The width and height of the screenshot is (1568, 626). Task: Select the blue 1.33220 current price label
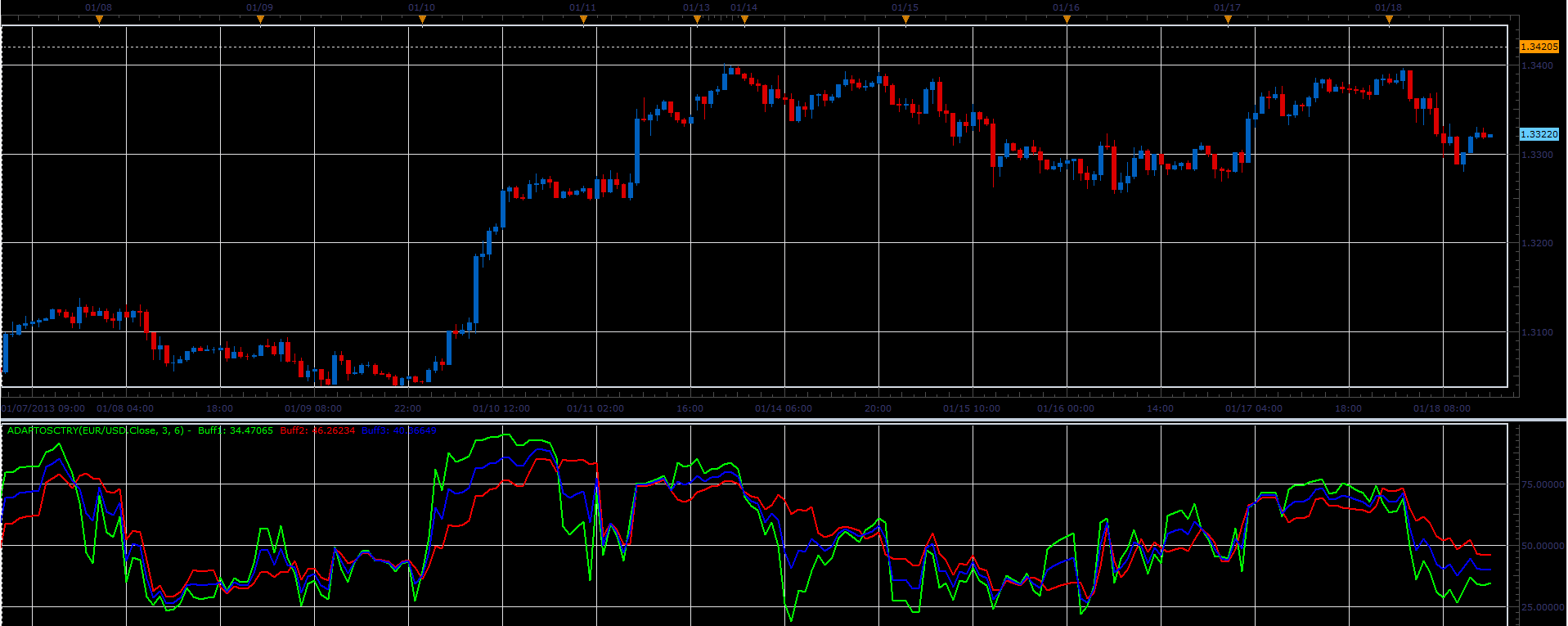pos(1539,134)
